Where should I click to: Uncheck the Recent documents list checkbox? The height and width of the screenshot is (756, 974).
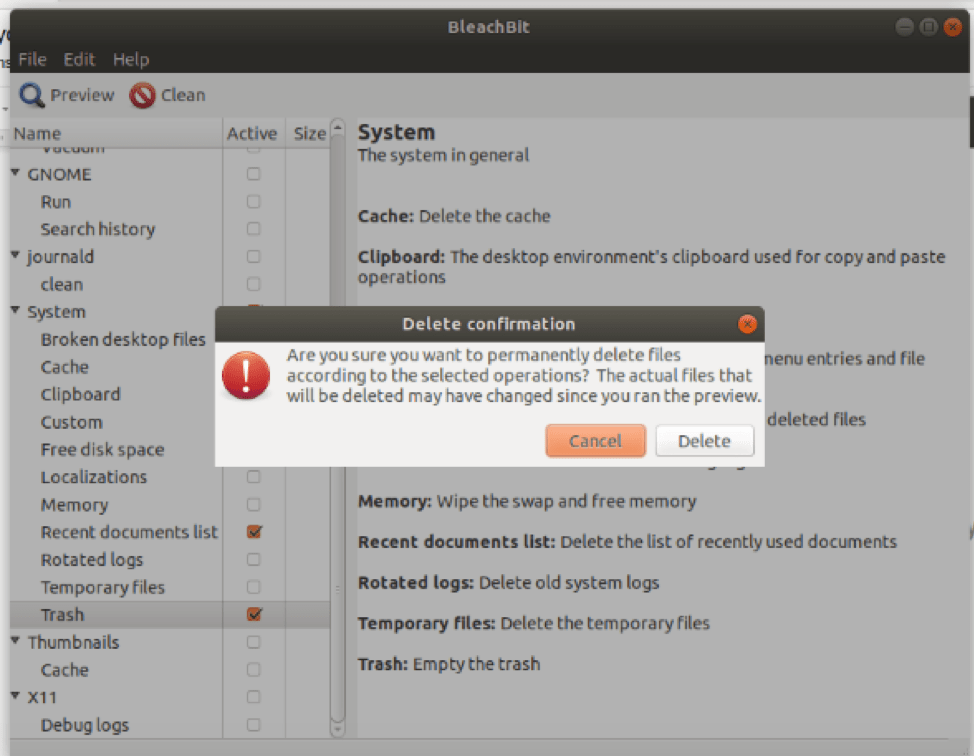(x=254, y=532)
